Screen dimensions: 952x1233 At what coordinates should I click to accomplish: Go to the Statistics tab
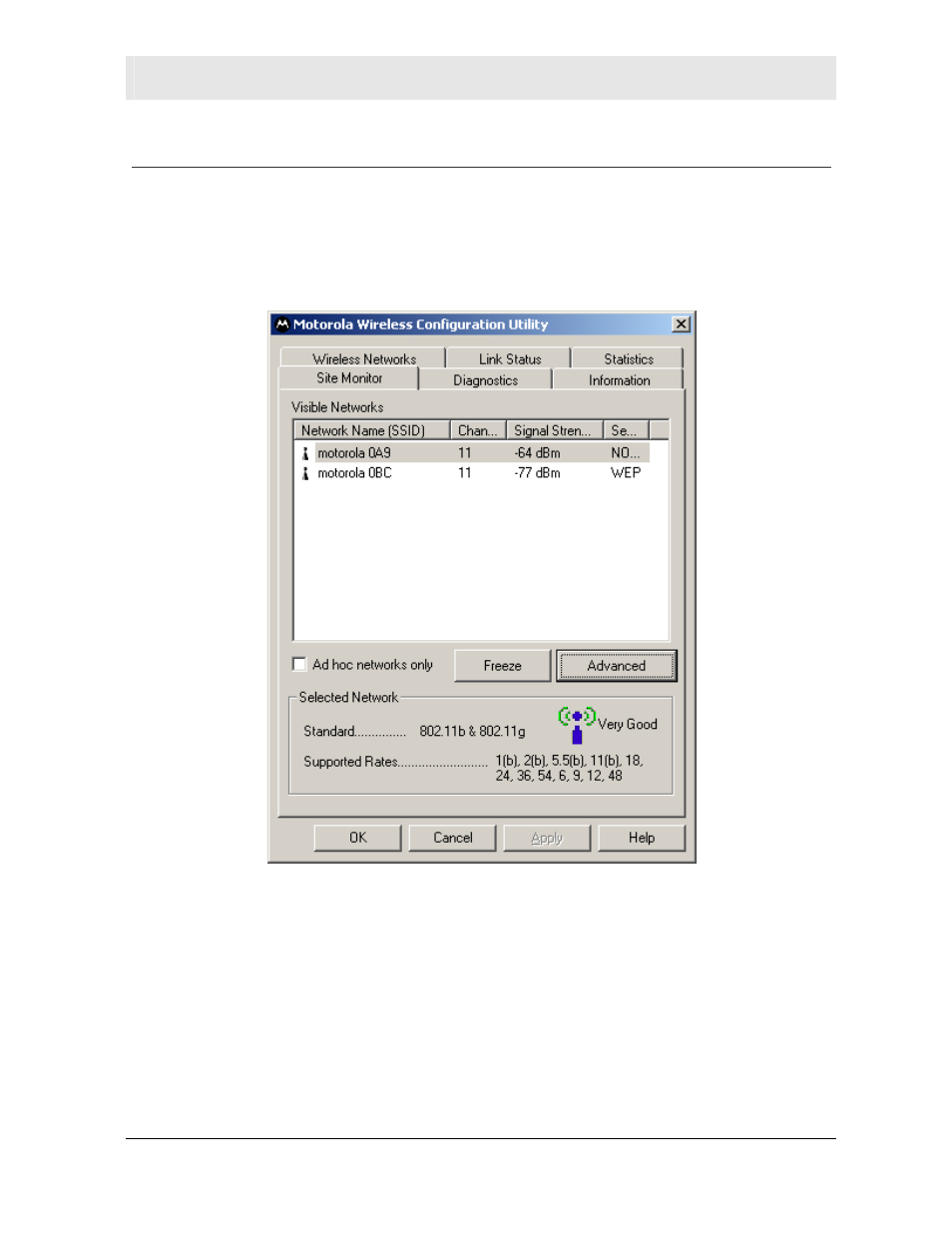point(629,358)
